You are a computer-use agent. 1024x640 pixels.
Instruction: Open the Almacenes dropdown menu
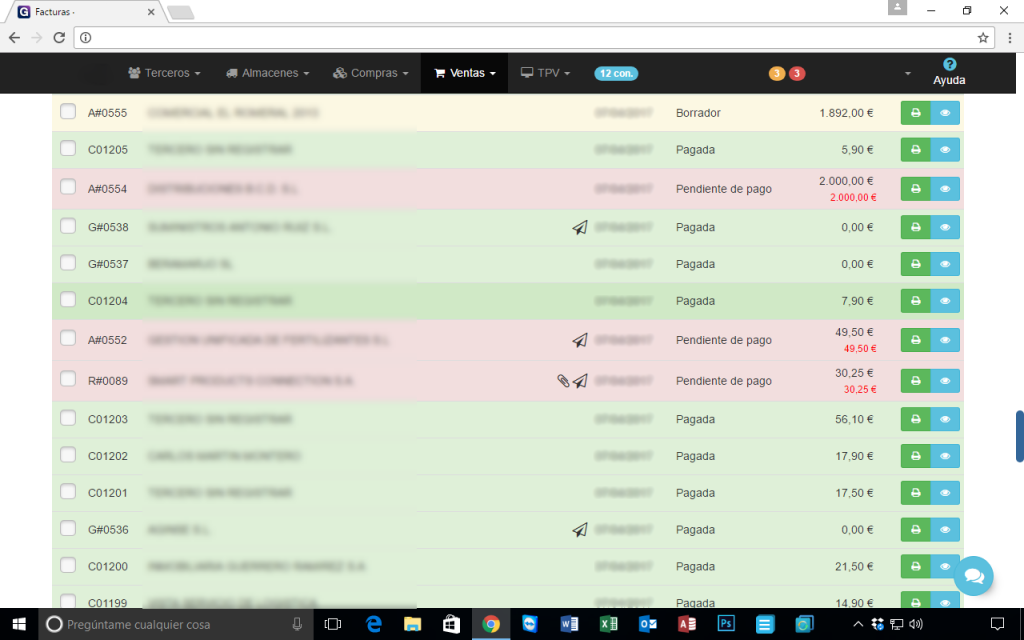[x=267, y=73]
